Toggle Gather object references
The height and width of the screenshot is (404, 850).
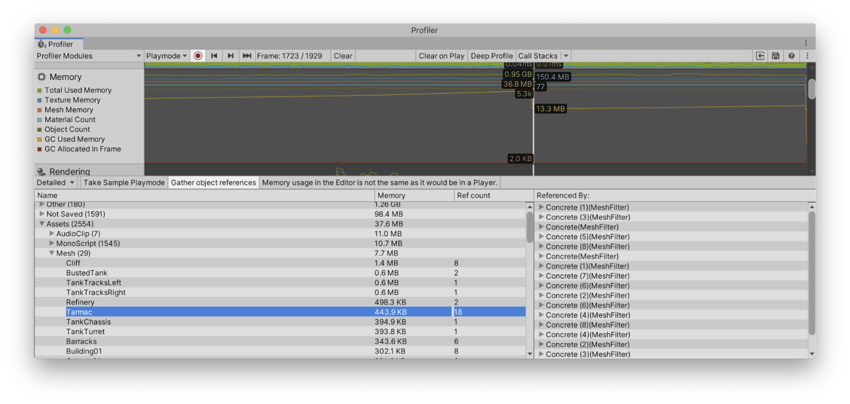pyautogui.click(x=213, y=183)
